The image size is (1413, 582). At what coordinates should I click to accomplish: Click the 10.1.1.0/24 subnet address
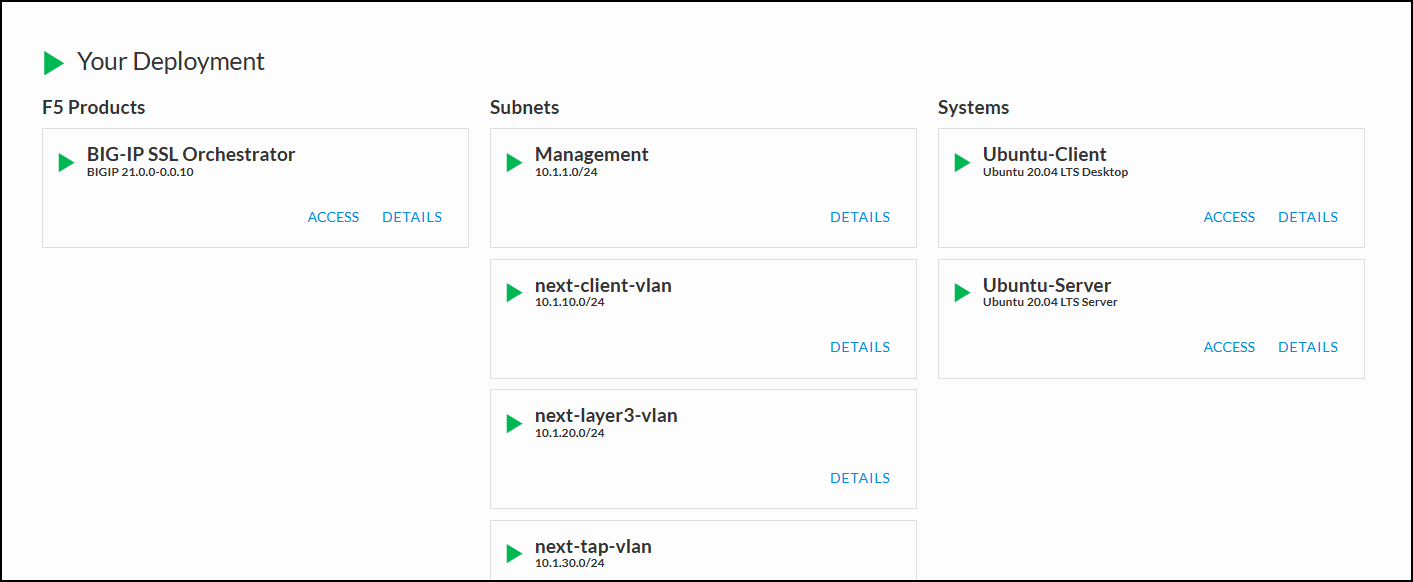[x=566, y=172]
